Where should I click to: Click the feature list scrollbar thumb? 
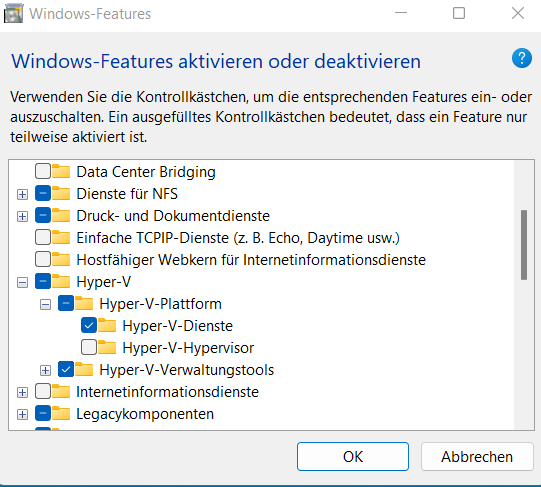pos(524,245)
